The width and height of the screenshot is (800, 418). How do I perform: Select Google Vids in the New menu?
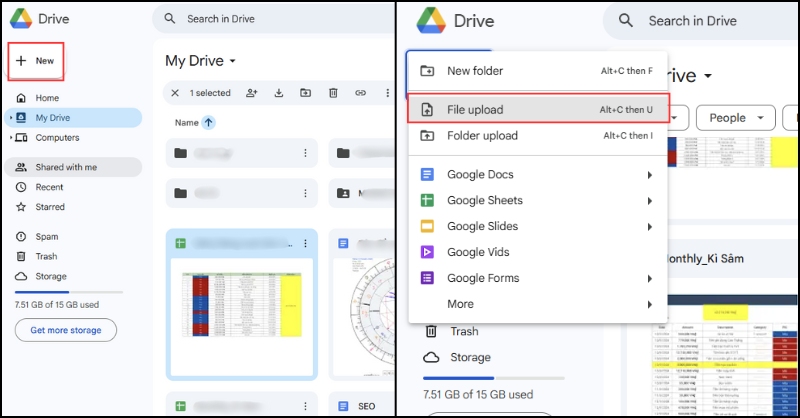538,252
